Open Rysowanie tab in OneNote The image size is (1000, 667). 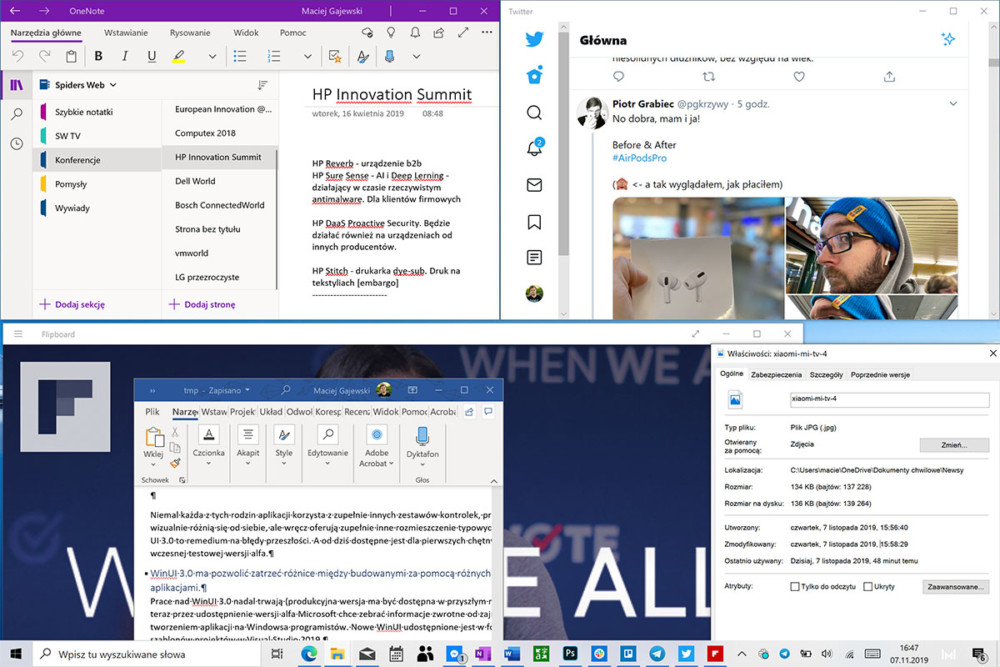[190, 33]
